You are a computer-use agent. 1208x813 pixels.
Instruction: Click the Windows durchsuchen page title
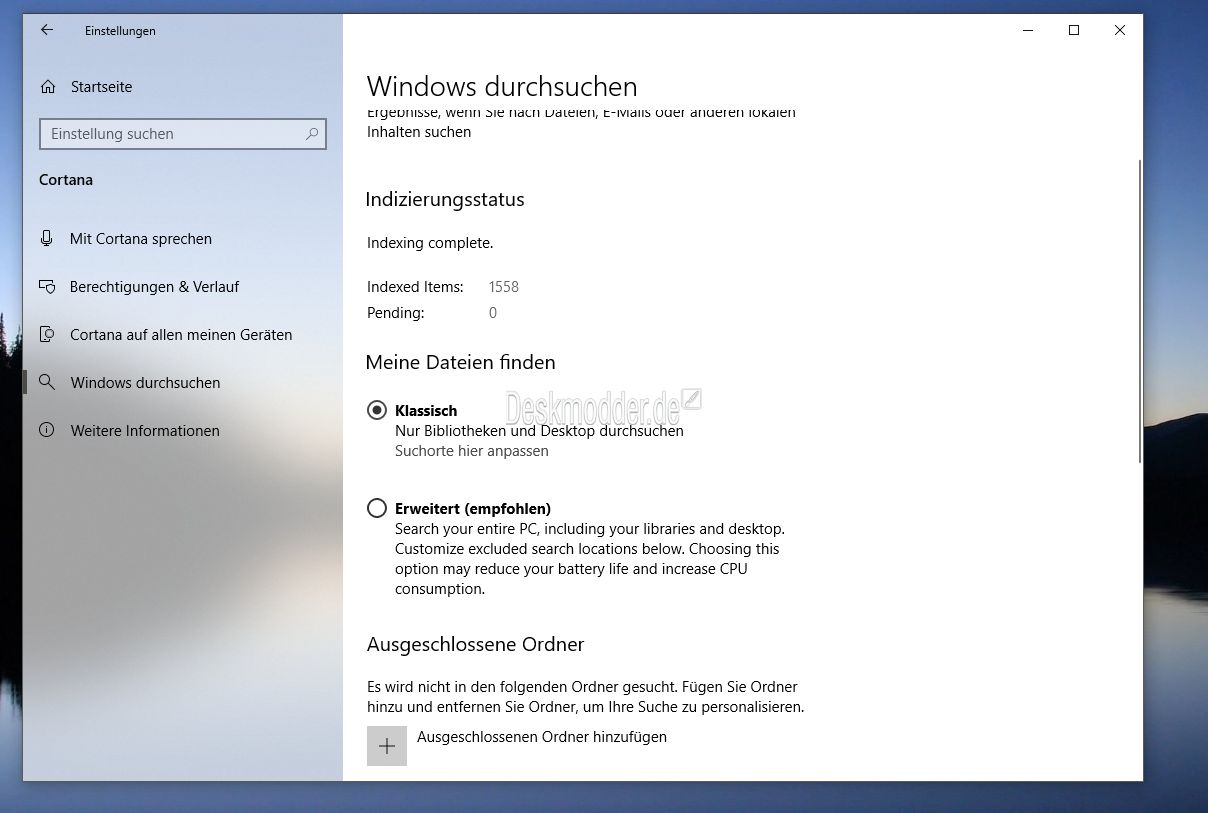click(x=502, y=86)
